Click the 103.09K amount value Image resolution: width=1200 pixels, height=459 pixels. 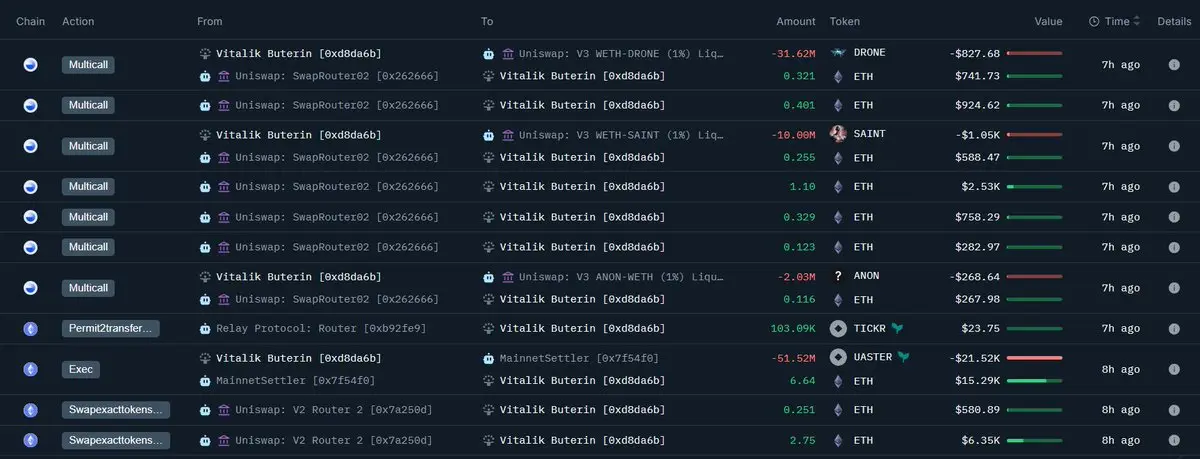coord(794,328)
